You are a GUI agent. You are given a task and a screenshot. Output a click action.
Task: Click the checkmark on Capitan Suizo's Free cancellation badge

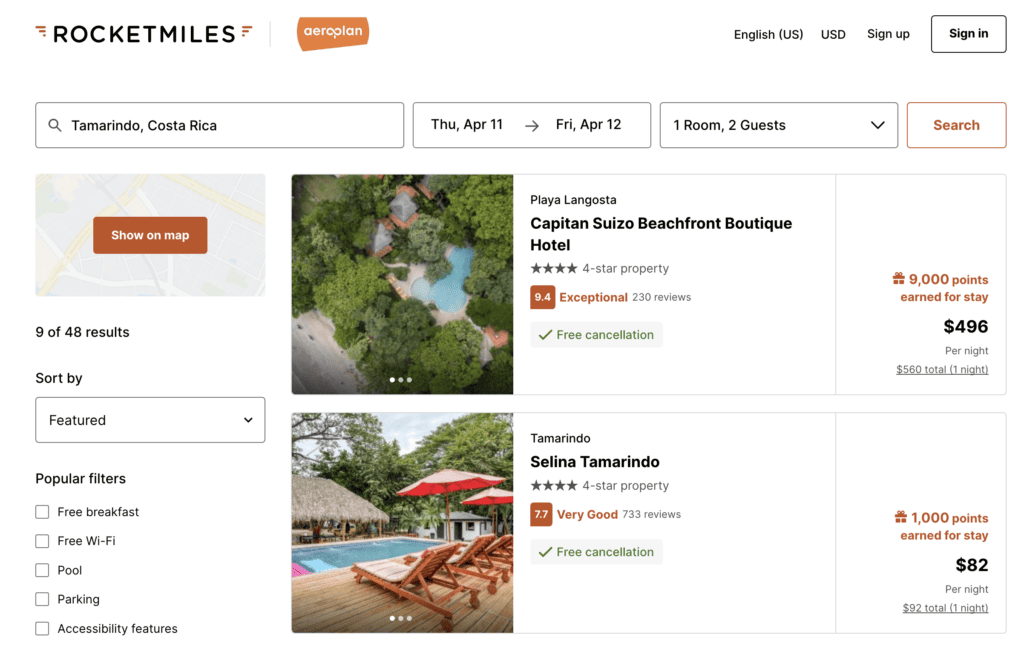click(x=546, y=334)
